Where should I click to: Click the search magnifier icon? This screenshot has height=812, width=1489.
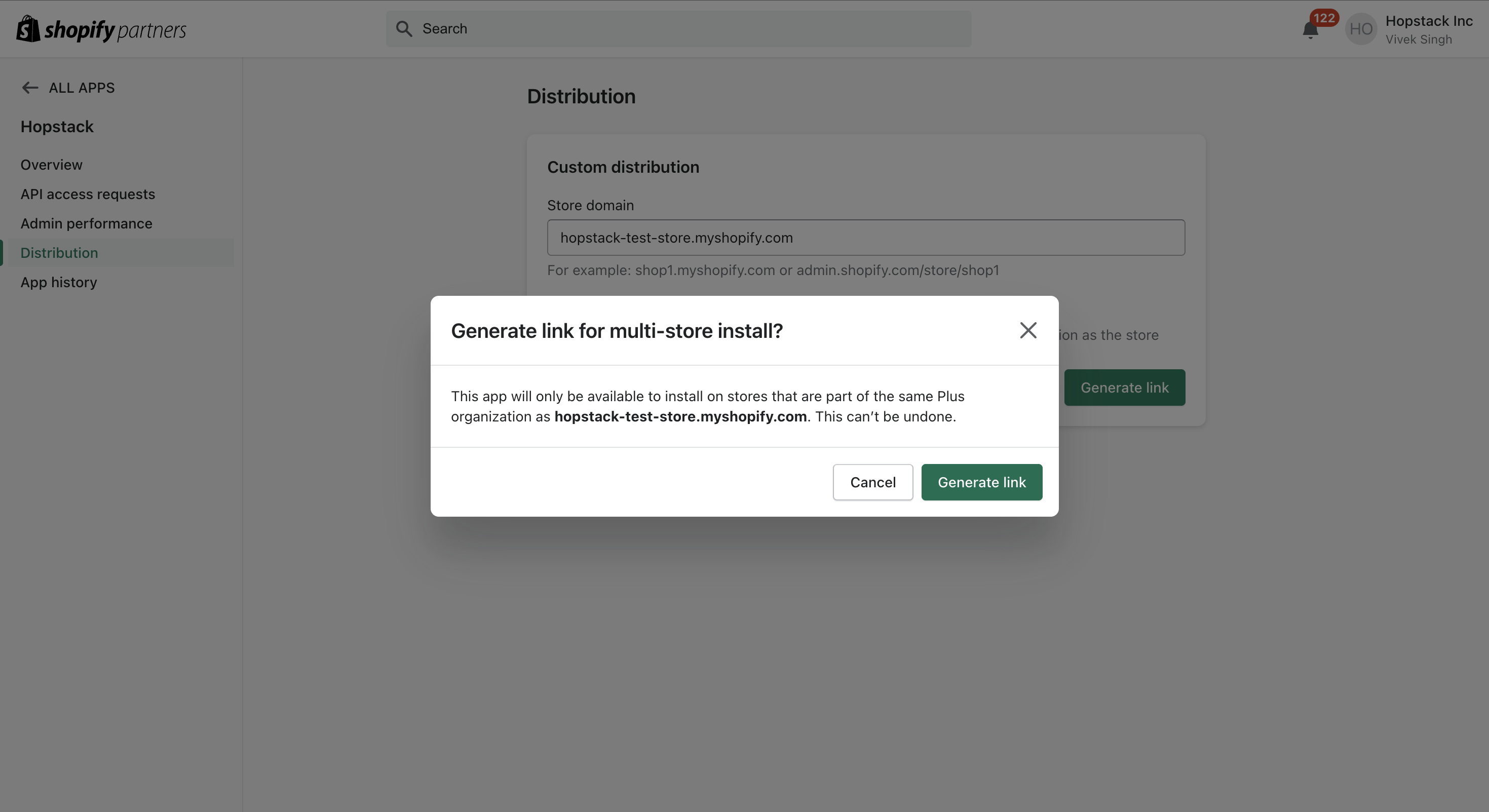point(404,29)
